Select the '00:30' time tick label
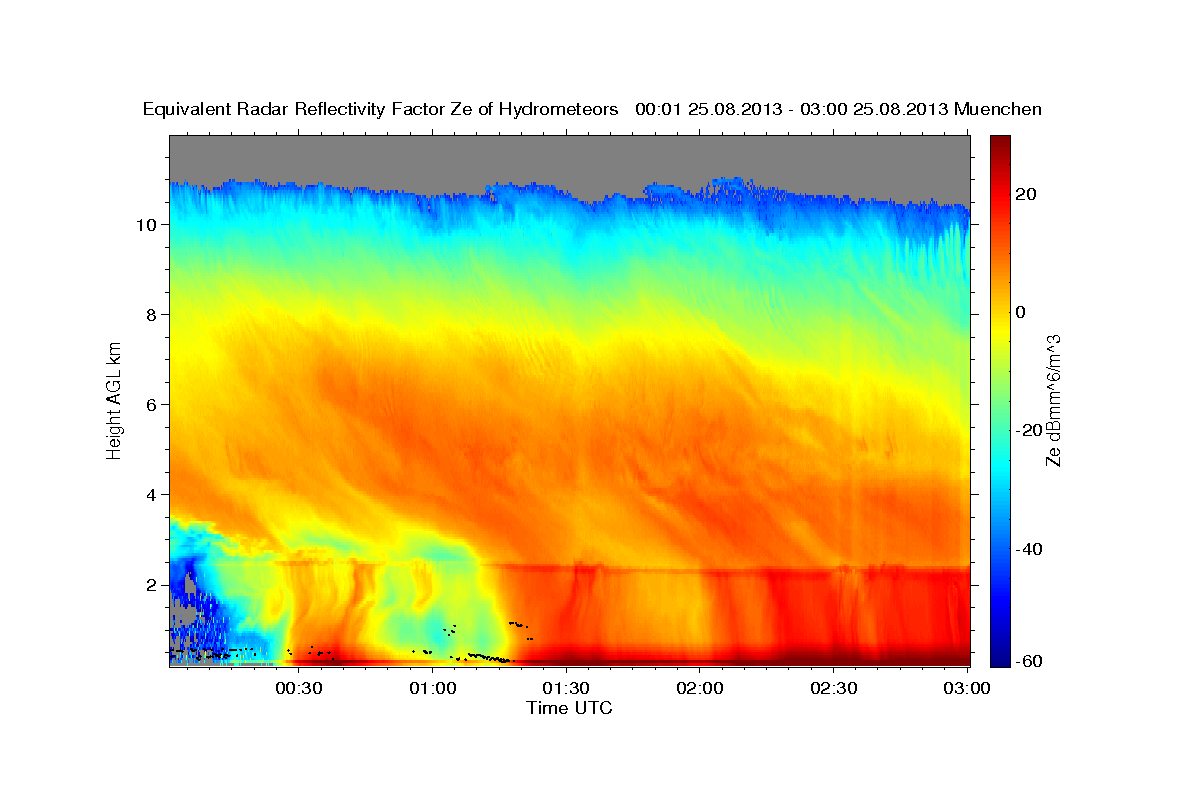 (298, 688)
